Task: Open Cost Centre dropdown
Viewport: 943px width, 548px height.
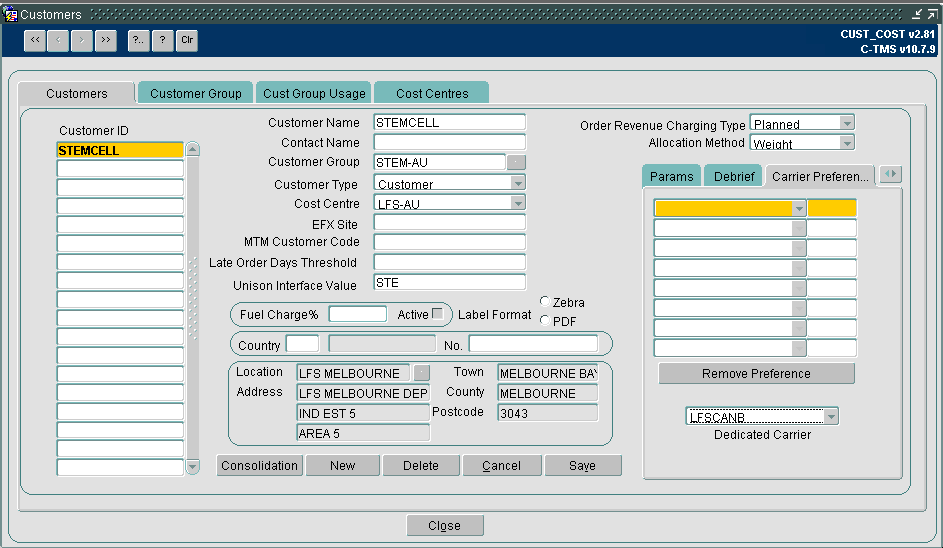Action: 518,203
